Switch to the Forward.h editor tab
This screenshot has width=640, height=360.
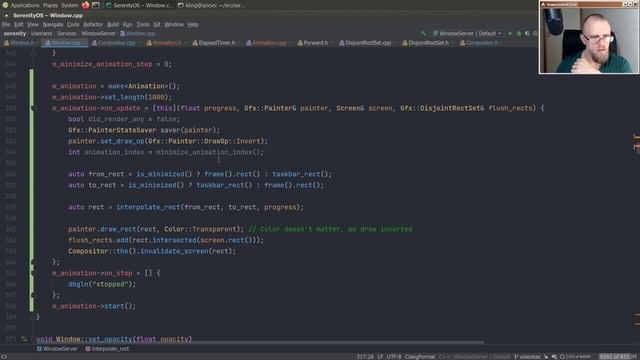[x=315, y=43]
